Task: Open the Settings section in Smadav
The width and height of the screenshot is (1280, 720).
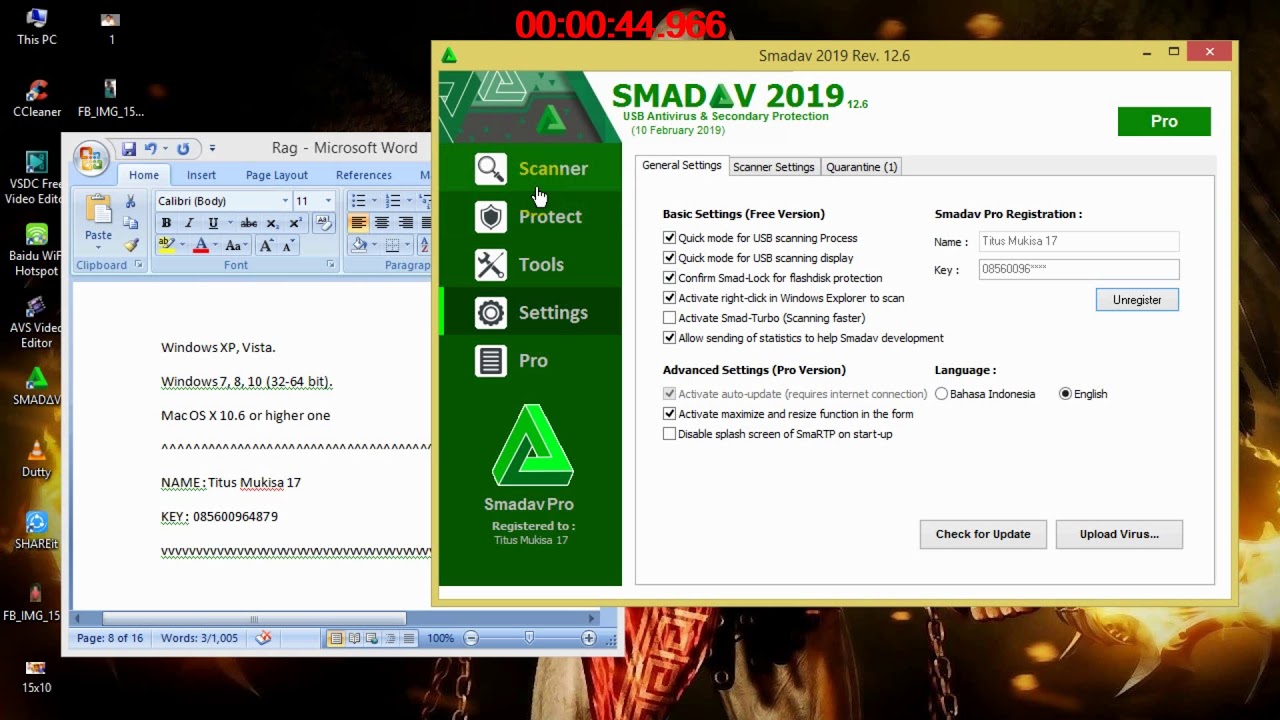Action: pos(531,313)
